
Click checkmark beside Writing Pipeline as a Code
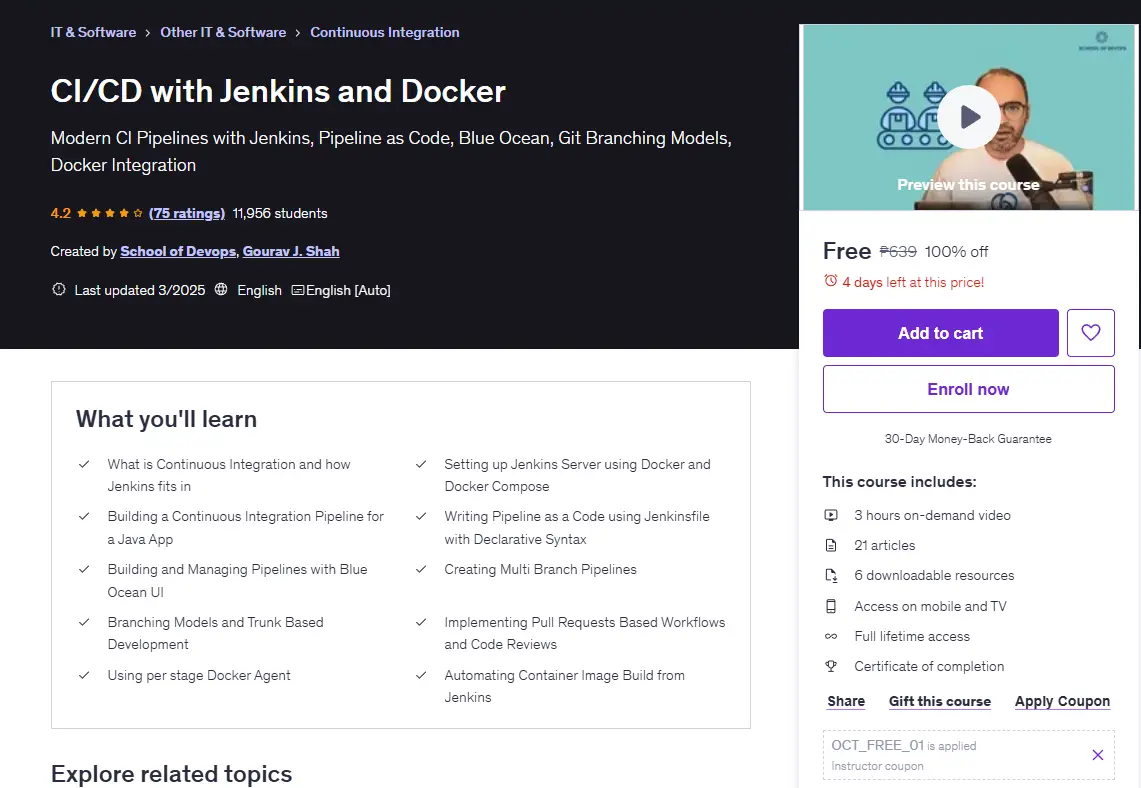coord(421,516)
